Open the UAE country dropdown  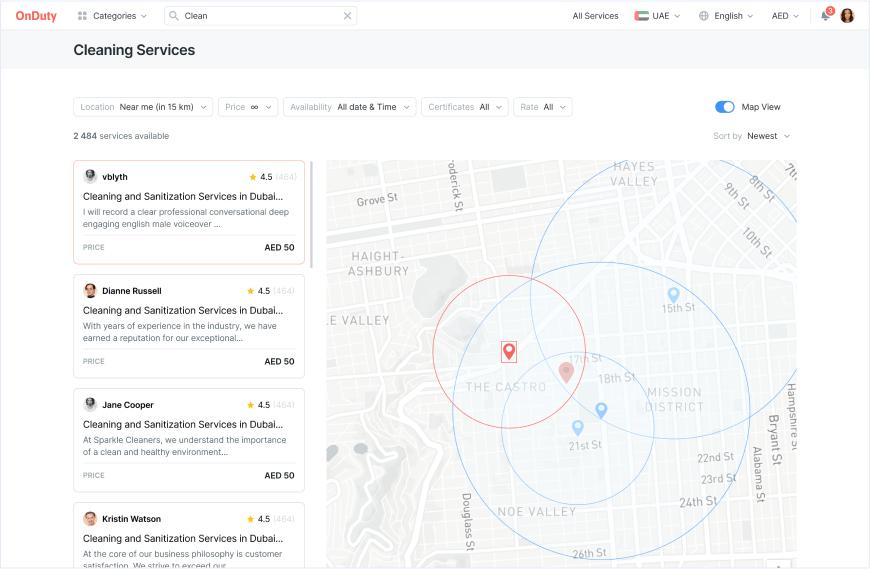(657, 16)
